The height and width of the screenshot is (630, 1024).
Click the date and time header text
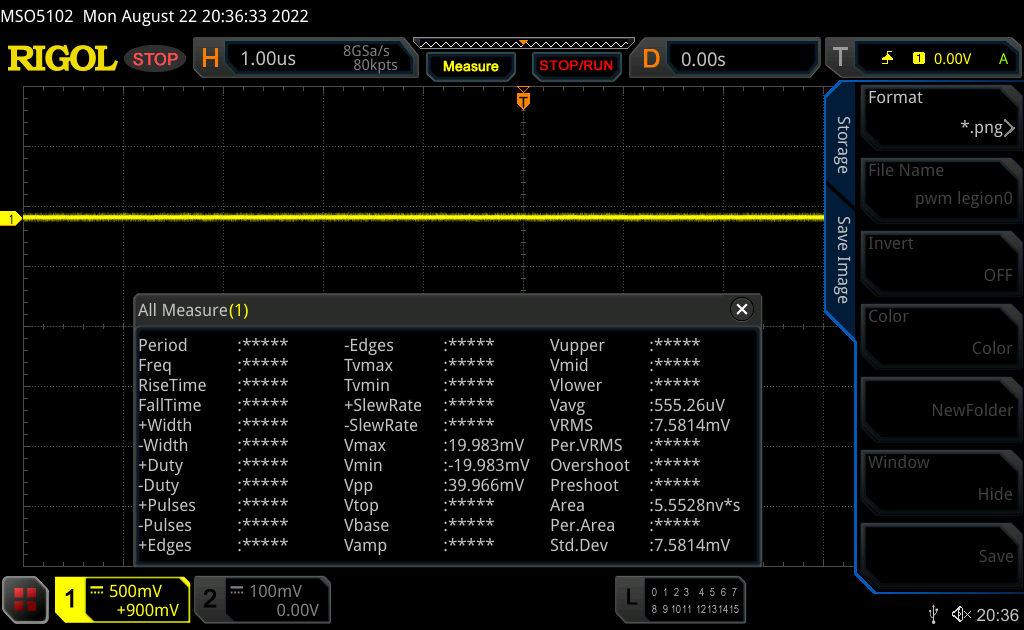pyautogui.click(x=155, y=16)
